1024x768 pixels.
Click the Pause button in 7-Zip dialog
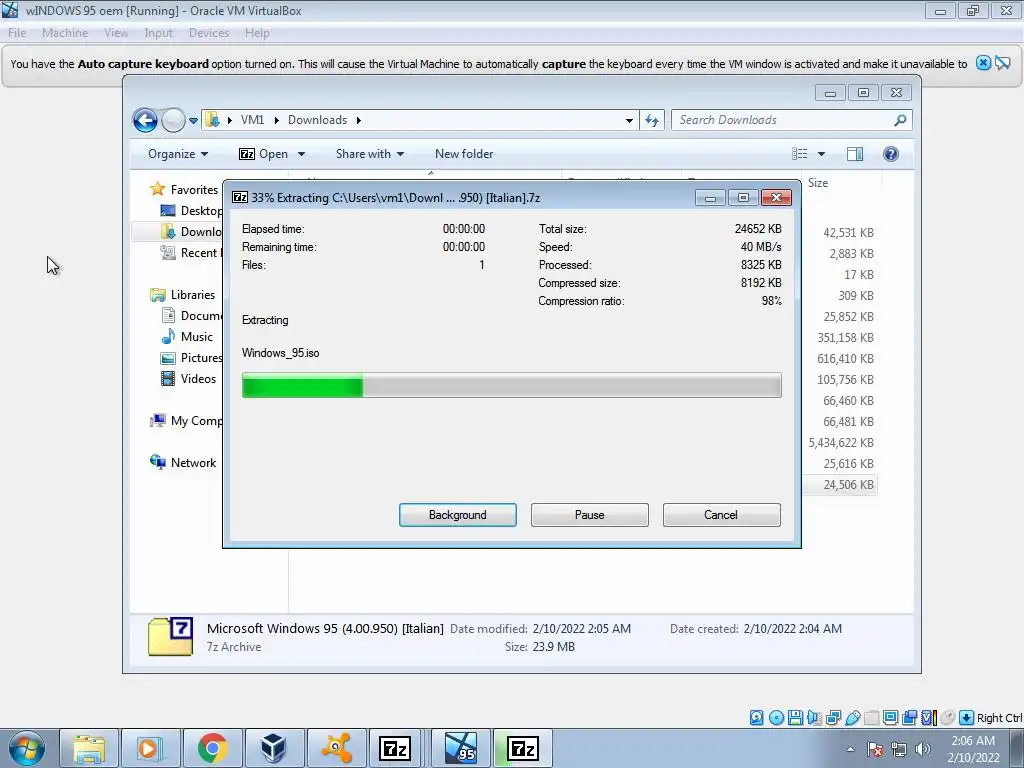[590, 515]
